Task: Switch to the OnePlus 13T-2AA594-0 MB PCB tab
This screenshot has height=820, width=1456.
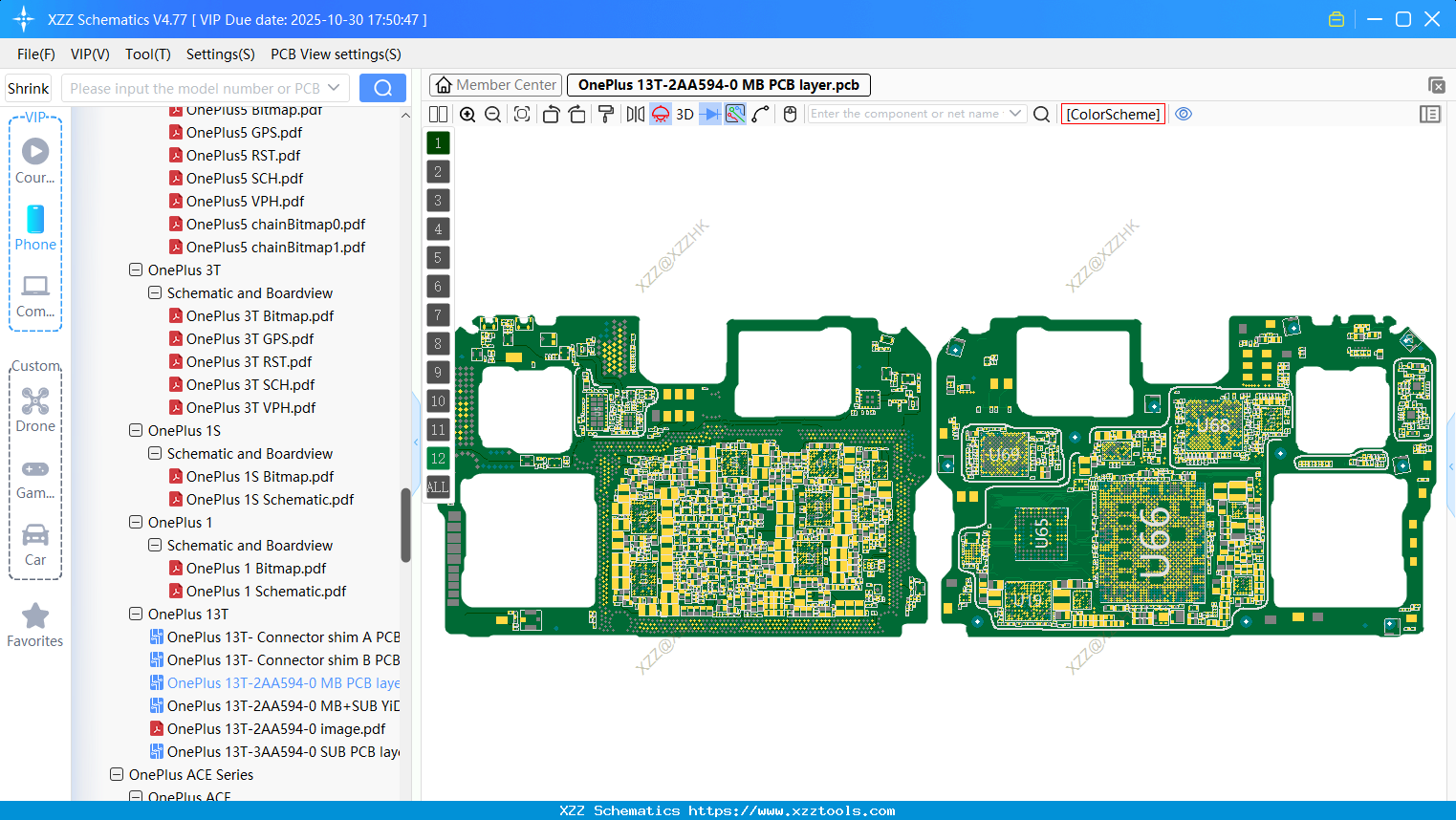Action: point(719,84)
